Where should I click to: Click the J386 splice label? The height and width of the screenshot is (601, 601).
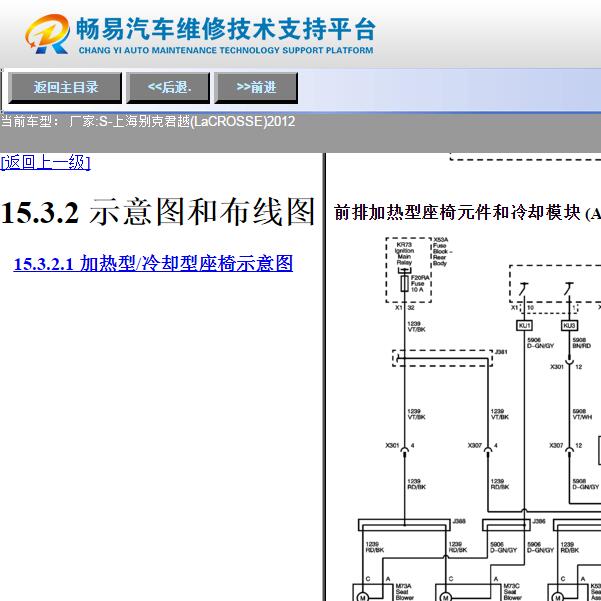coord(539,521)
